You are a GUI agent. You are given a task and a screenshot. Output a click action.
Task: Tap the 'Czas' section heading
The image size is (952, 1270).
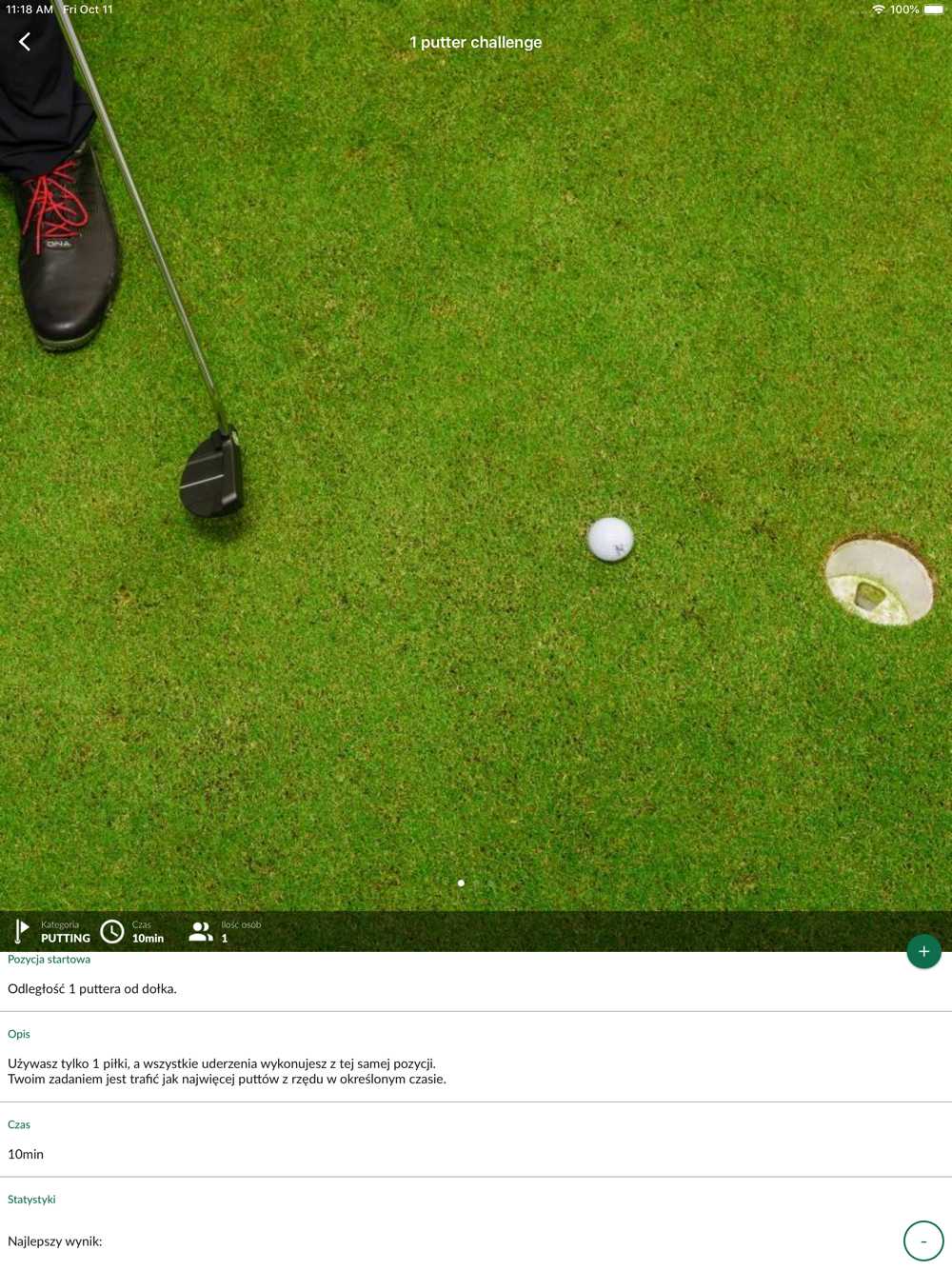click(x=19, y=1124)
